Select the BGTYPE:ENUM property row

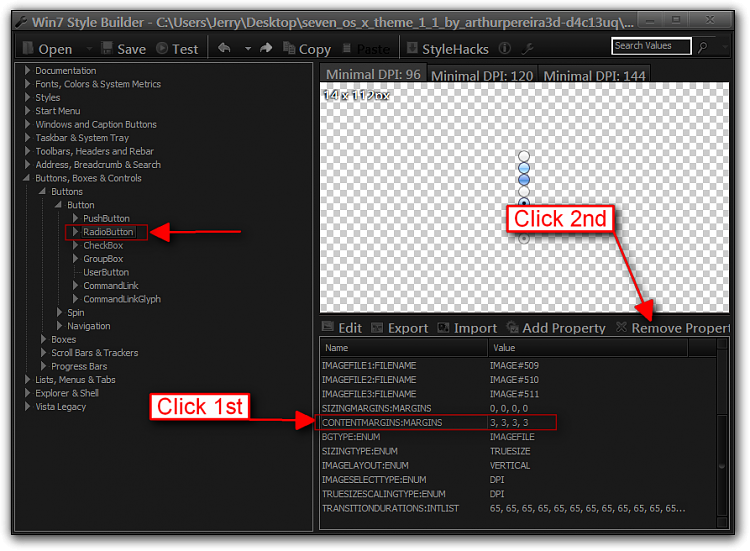518,437
